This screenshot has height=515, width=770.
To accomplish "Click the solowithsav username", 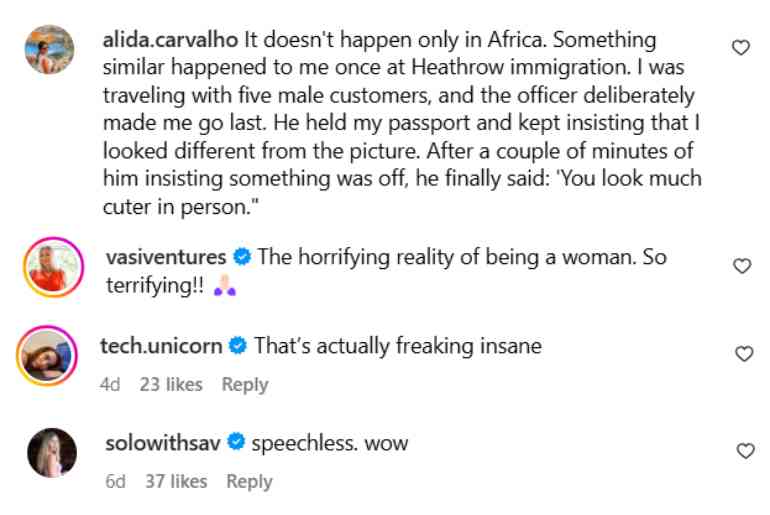I will [x=164, y=442].
